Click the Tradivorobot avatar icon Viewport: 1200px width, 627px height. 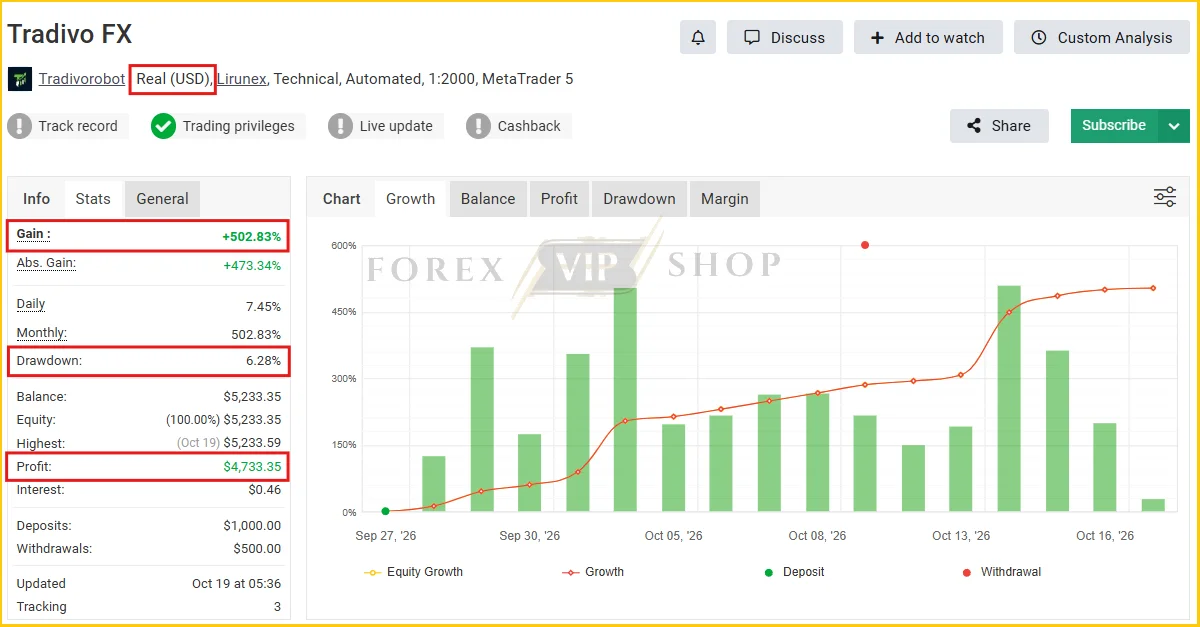tap(20, 79)
